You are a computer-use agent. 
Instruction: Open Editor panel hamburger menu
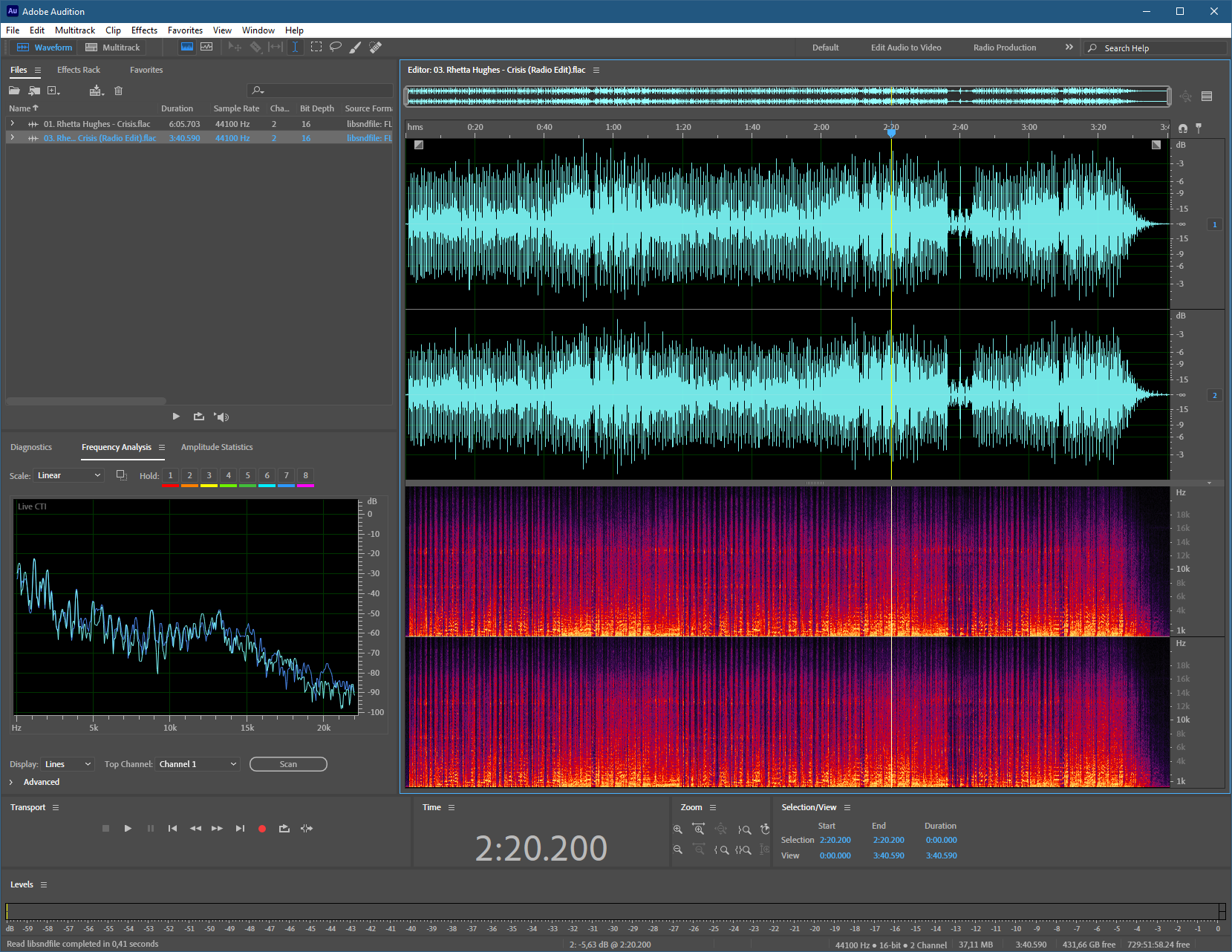(596, 70)
